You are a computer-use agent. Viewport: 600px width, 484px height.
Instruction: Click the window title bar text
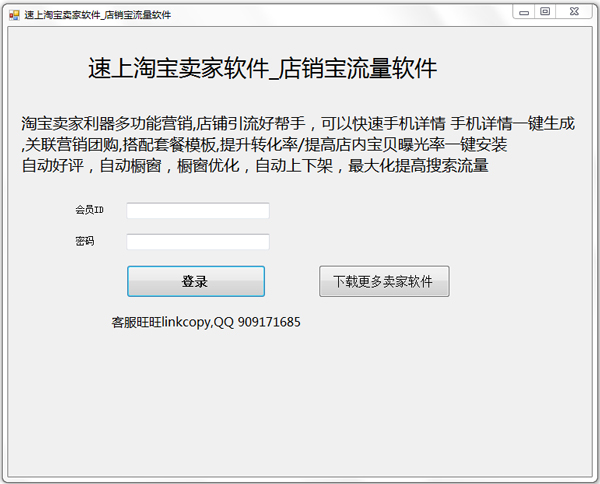[x=98, y=15]
